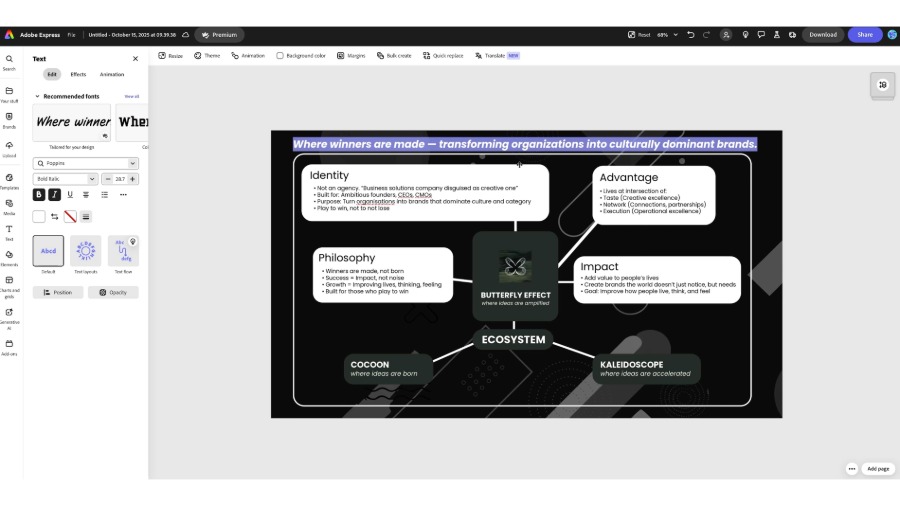Click the Share button
The height and width of the screenshot is (506, 900).
point(865,34)
